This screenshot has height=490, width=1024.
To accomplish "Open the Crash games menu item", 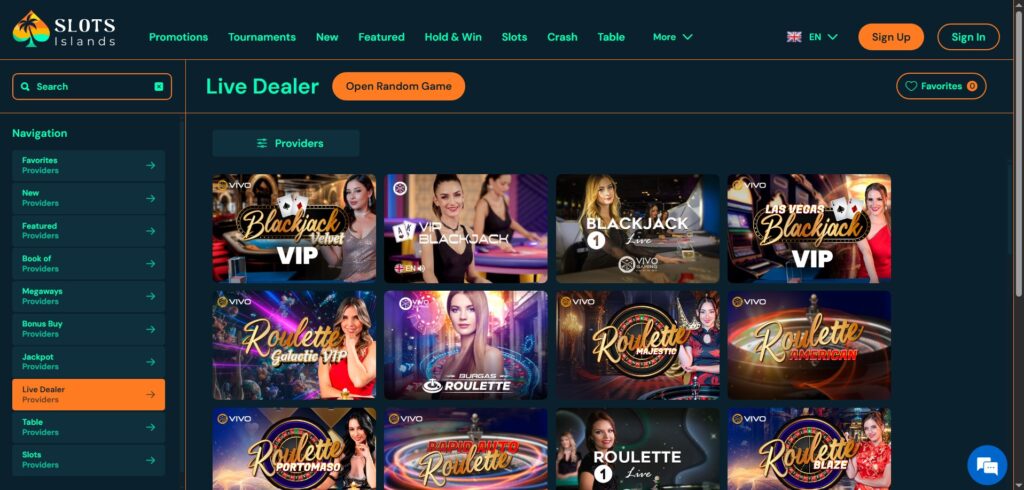I will click(562, 37).
